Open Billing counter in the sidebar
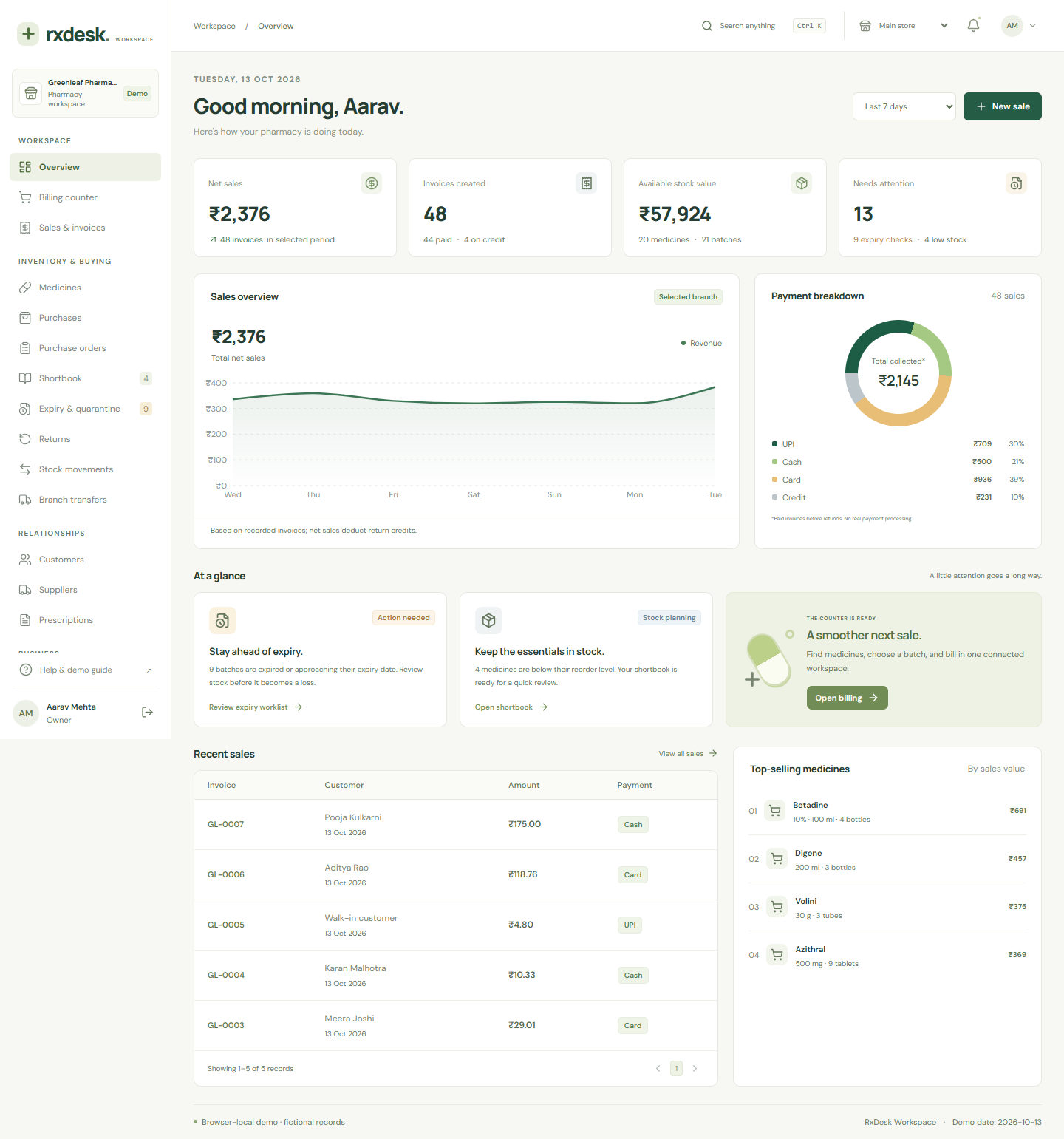 85,197
